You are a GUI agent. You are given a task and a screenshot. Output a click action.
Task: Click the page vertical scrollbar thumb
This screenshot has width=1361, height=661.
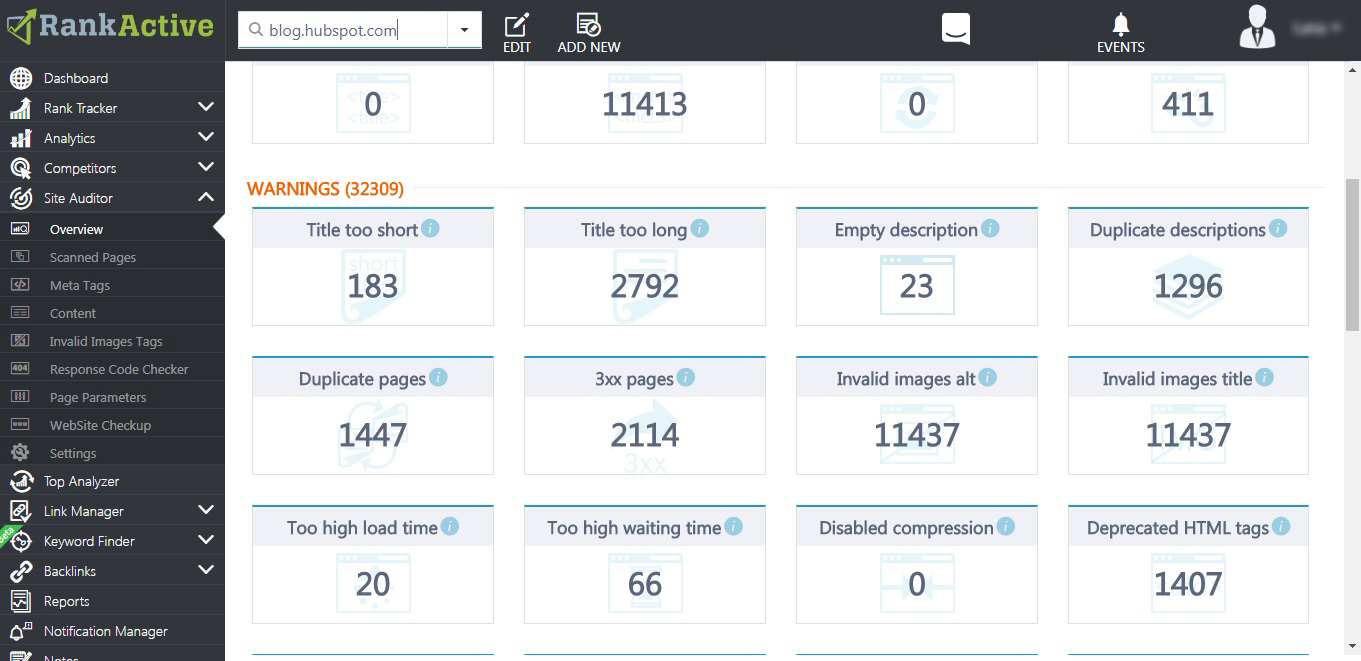pyautogui.click(x=1353, y=255)
